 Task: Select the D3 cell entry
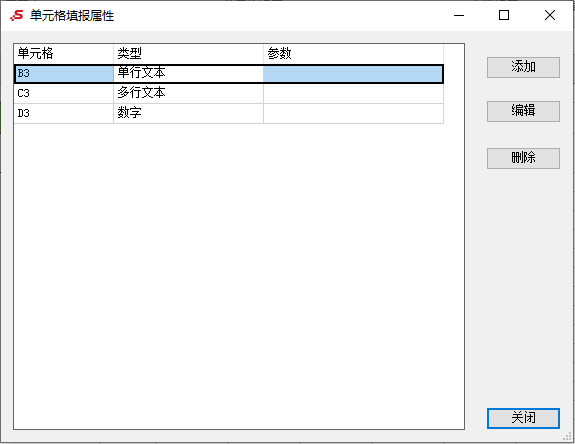pos(64,113)
